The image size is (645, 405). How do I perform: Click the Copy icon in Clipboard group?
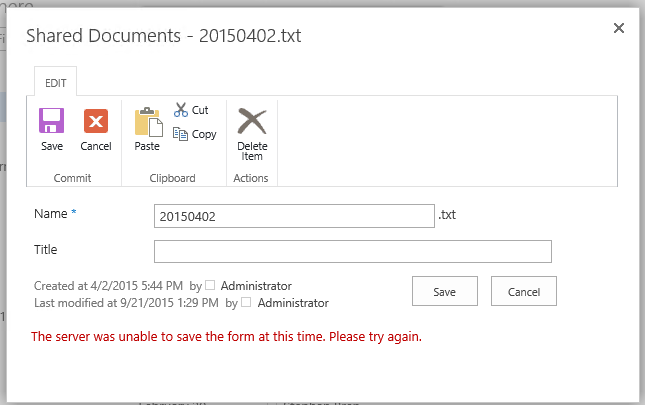[x=181, y=134]
